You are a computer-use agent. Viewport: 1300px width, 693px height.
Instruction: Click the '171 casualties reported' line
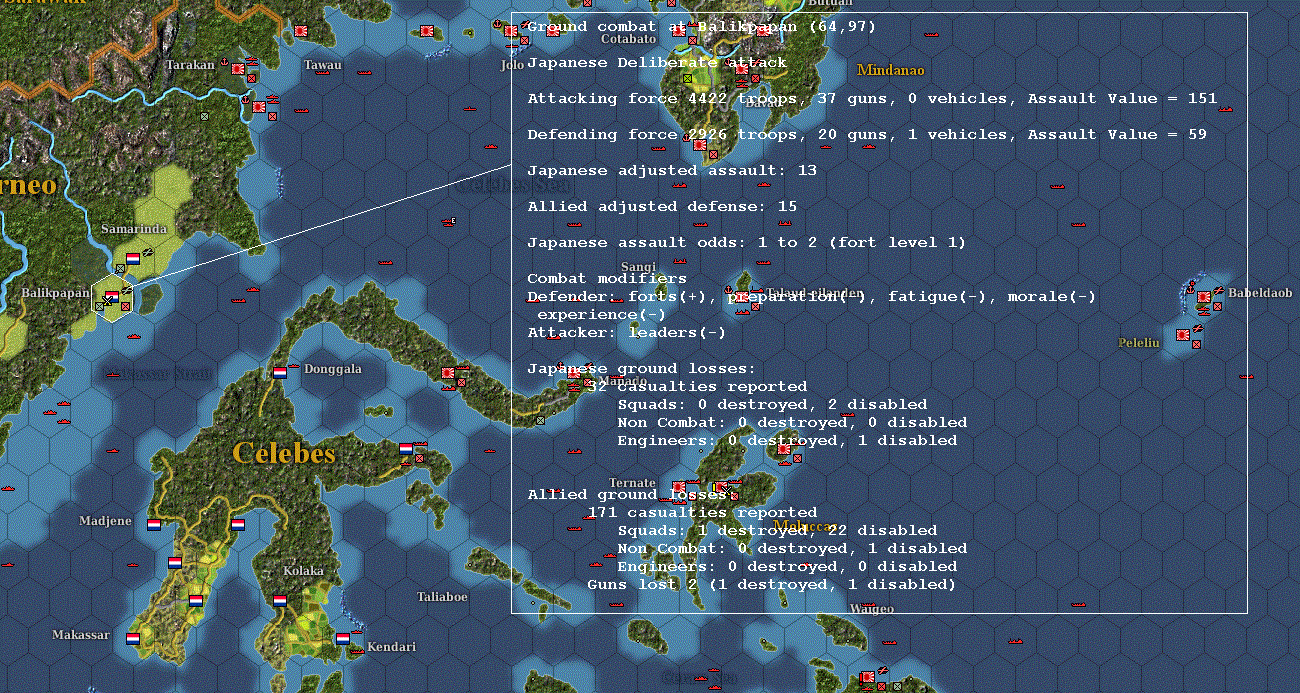tap(702, 512)
